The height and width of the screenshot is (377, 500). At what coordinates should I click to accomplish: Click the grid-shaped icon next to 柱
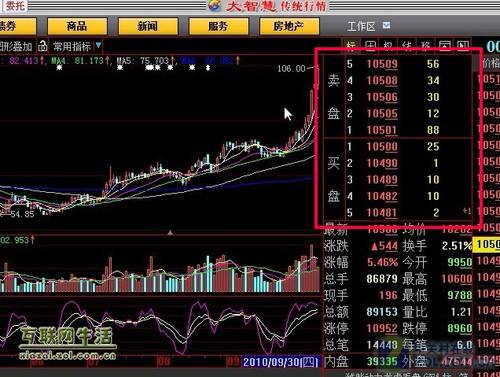(370, 46)
